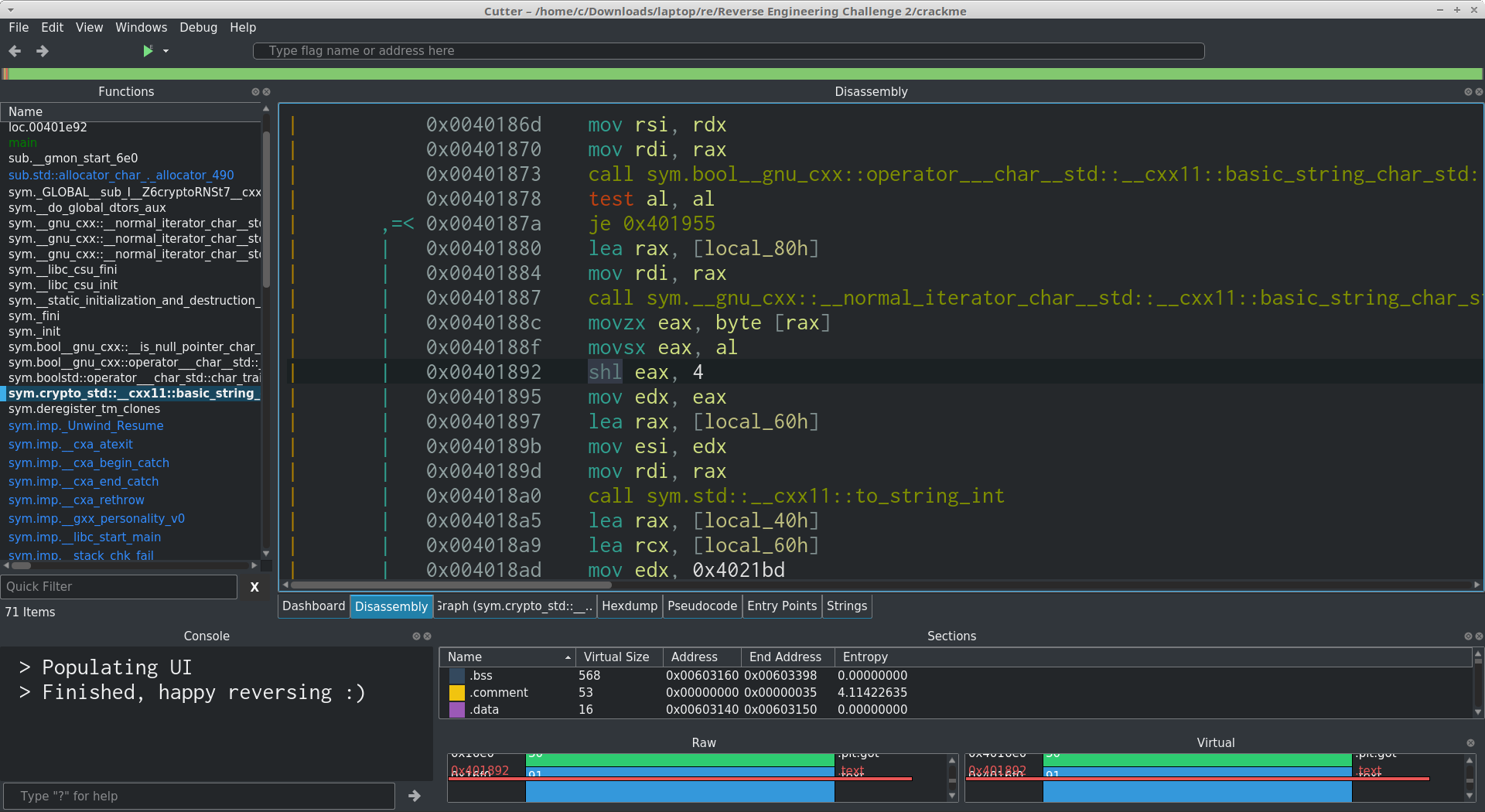
Task: Click the test al, al instruction
Action: (x=651, y=200)
